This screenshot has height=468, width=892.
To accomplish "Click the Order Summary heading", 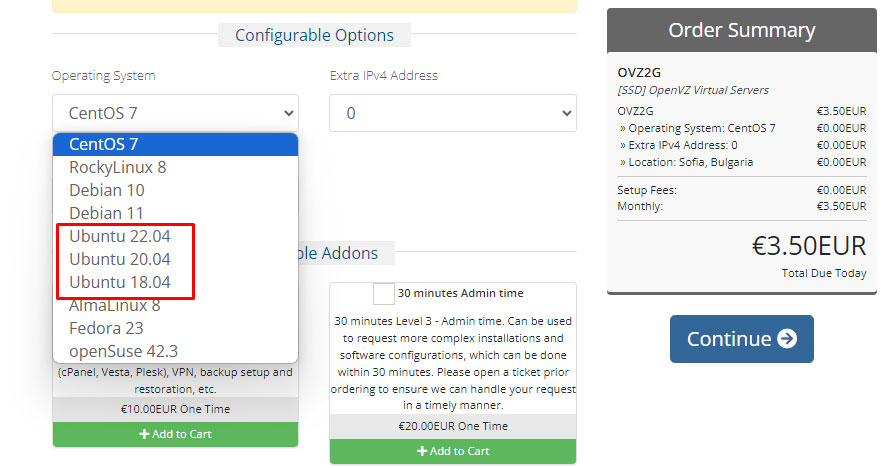I will [742, 30].
